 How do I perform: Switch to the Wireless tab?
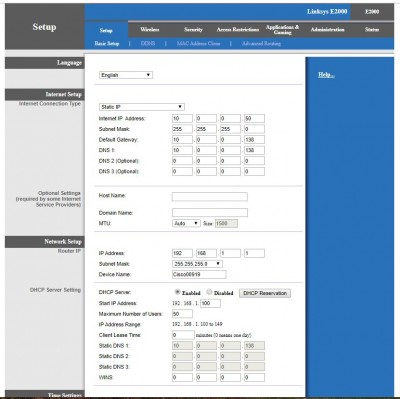pyautogui.click(x=150, y=30)
